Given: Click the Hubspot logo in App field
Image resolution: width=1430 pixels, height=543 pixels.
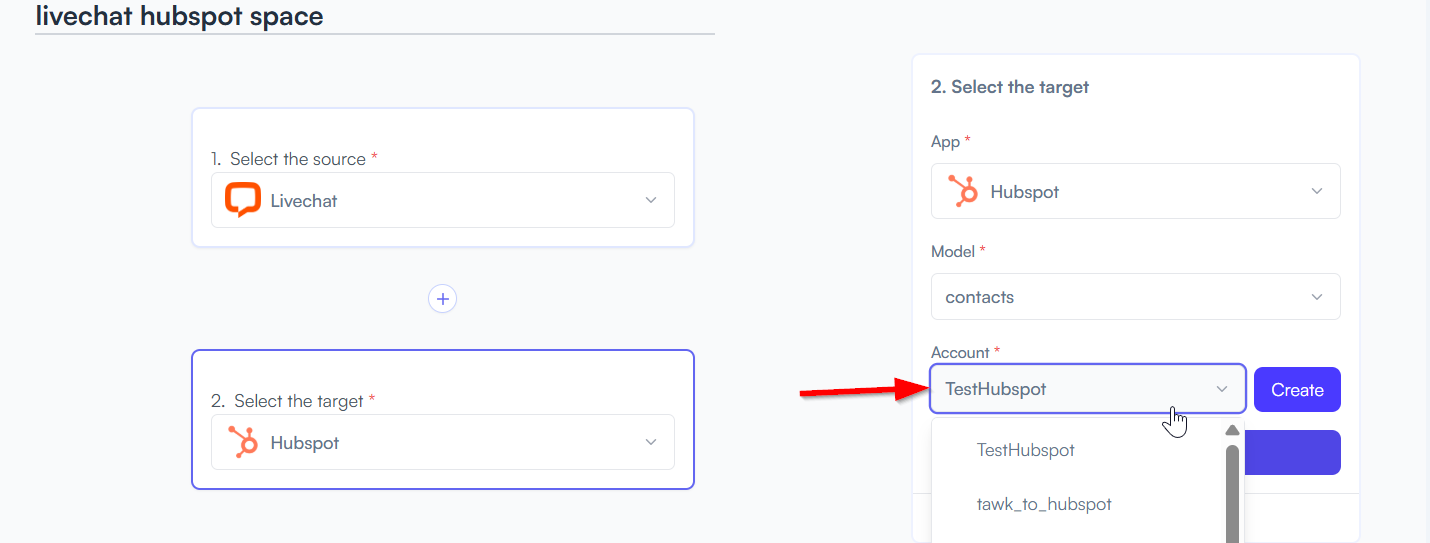Looking at the screenshot, I should pyautogui.click(x=963, y=191).
